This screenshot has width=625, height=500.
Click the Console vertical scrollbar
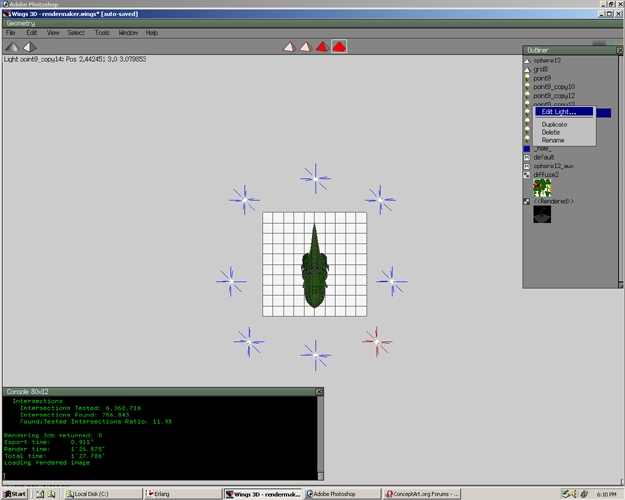coord(320,438)
